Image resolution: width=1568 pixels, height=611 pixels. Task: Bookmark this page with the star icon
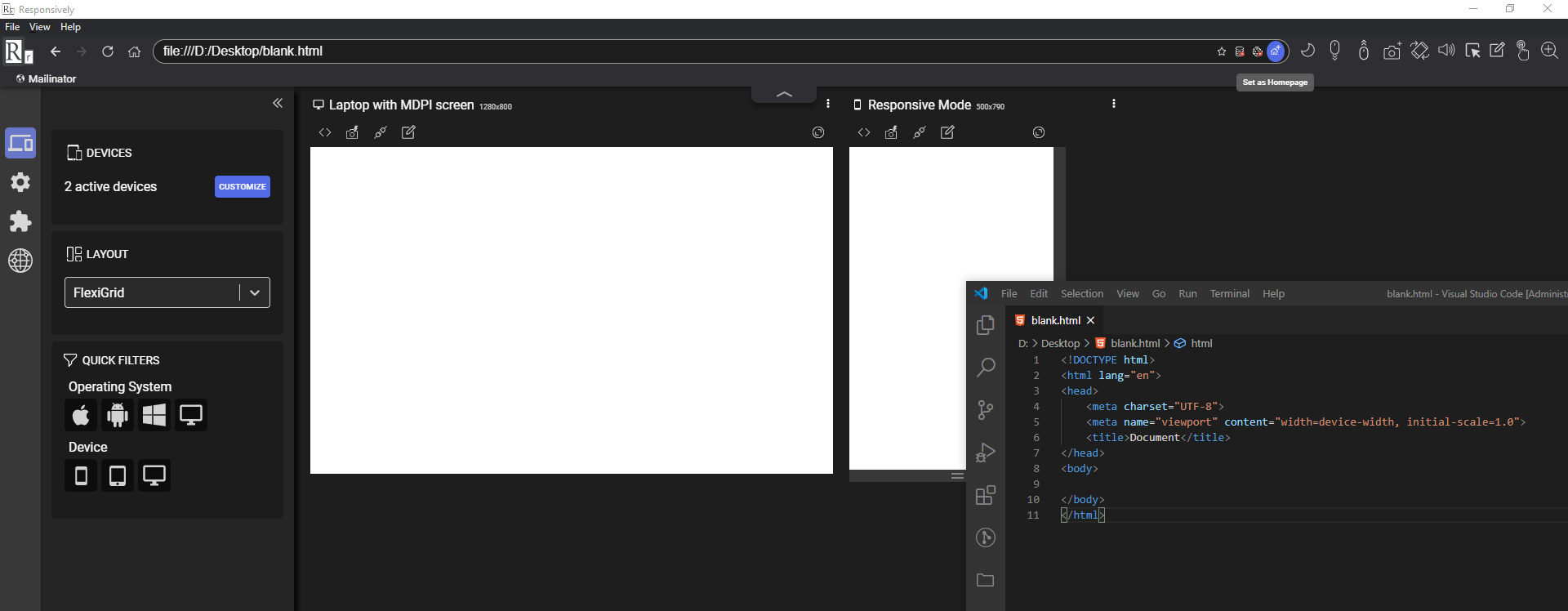1222,51
